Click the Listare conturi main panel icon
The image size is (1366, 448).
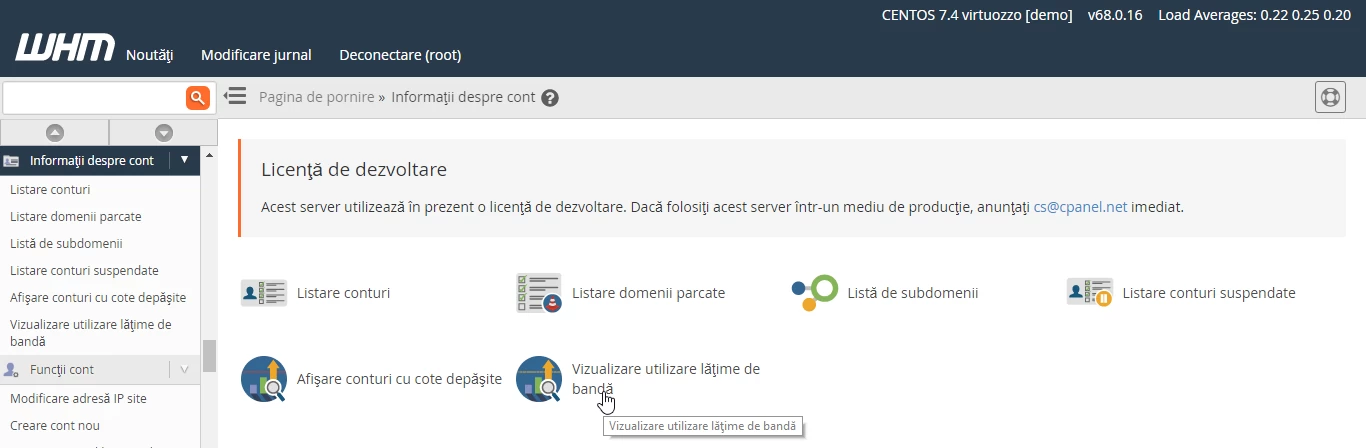click(264, 293)
